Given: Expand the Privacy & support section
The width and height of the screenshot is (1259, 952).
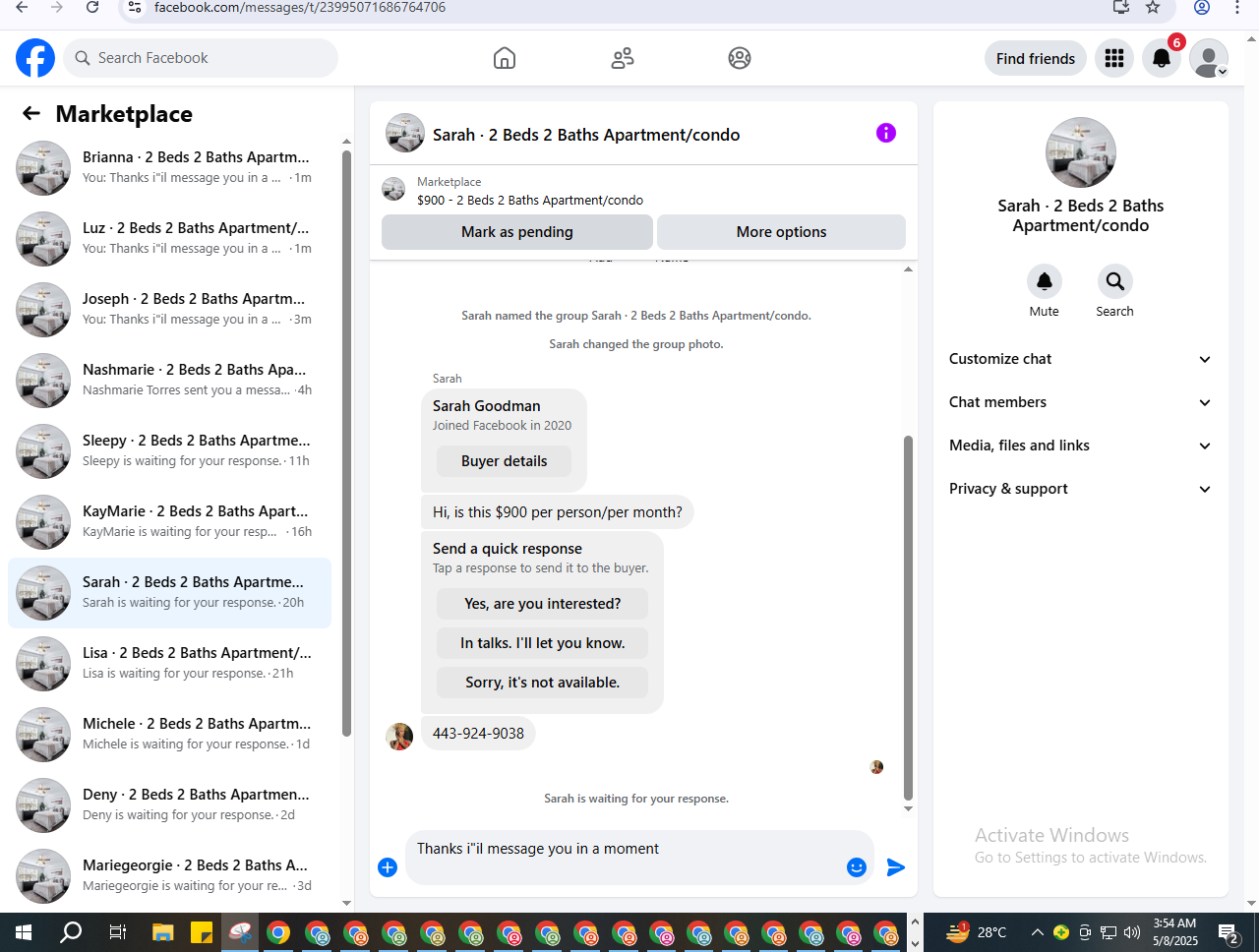Looking at the screenshot, I should pos(1080,489).
